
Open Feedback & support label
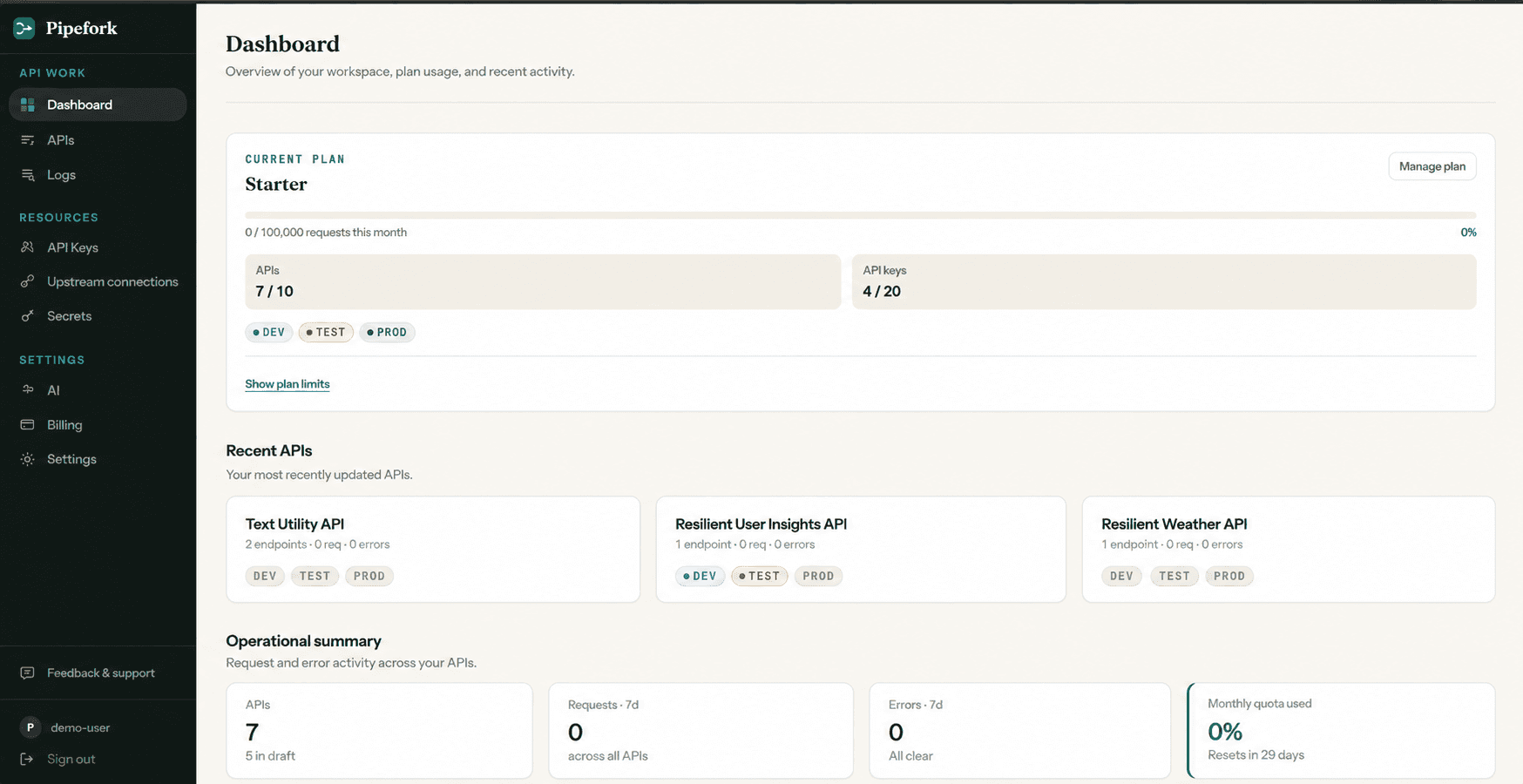(x=101, y=672)
